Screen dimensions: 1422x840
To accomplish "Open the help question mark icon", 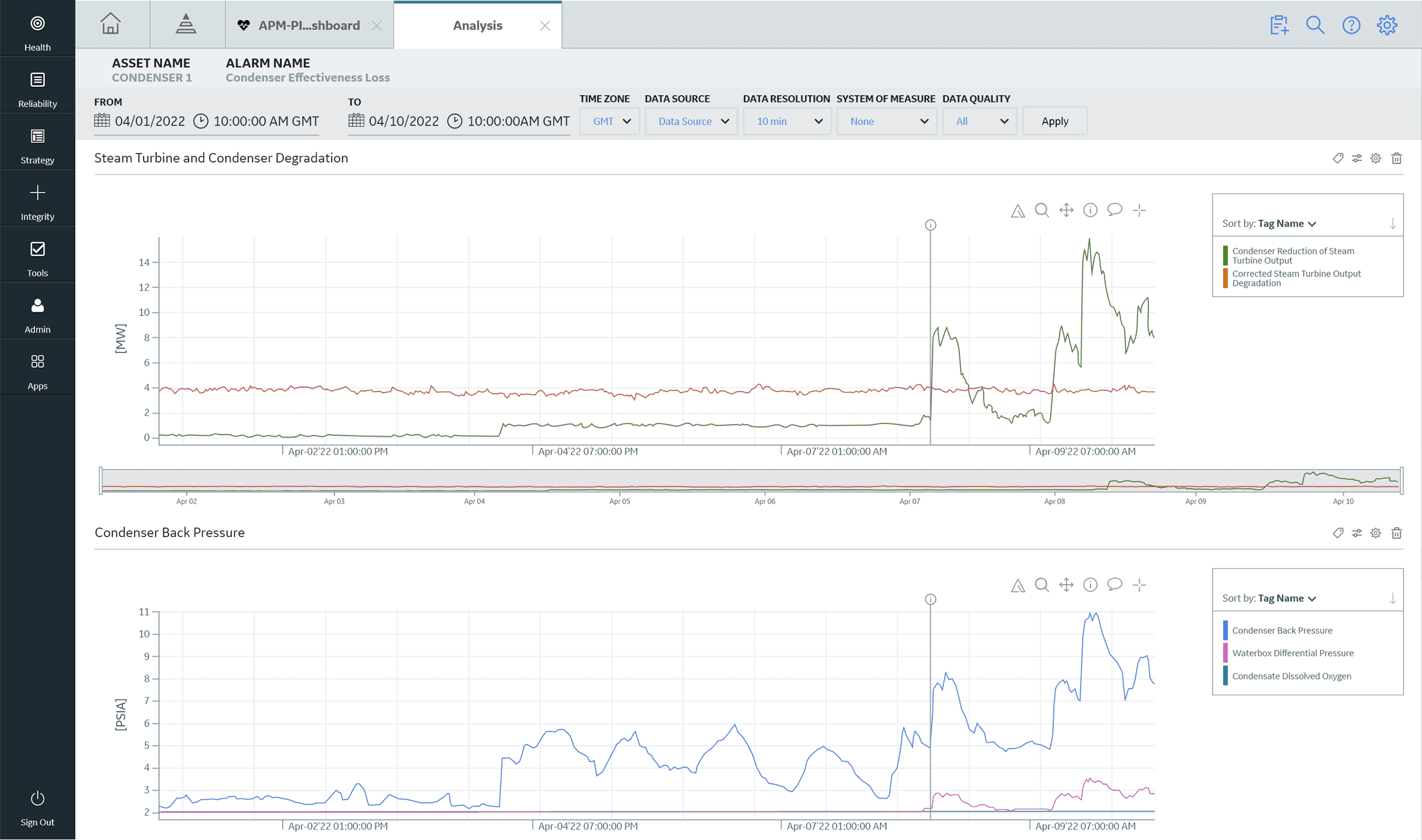I will click(x=1351, y=26).
